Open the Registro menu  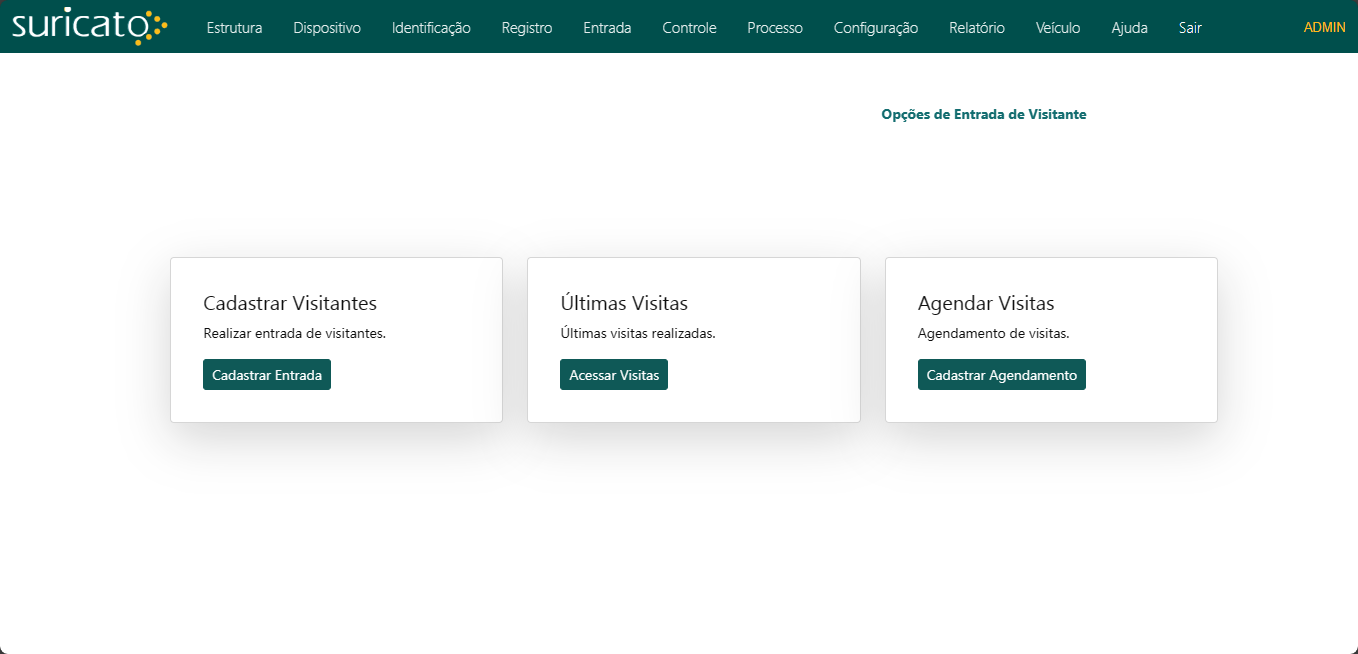(x=527, y=28)
